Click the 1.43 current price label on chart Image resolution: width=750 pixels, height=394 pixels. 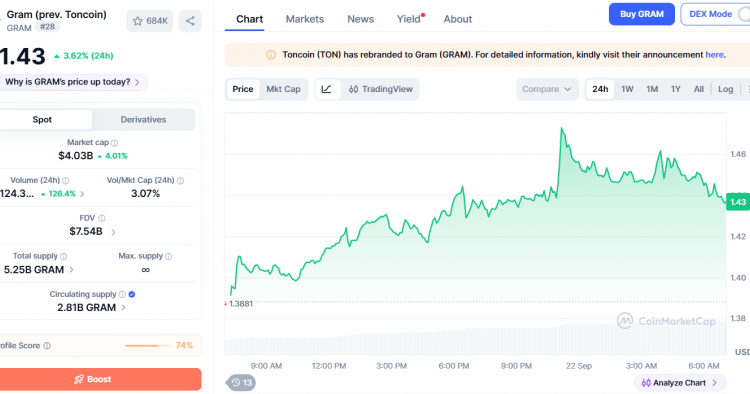(x=738, y=202)
